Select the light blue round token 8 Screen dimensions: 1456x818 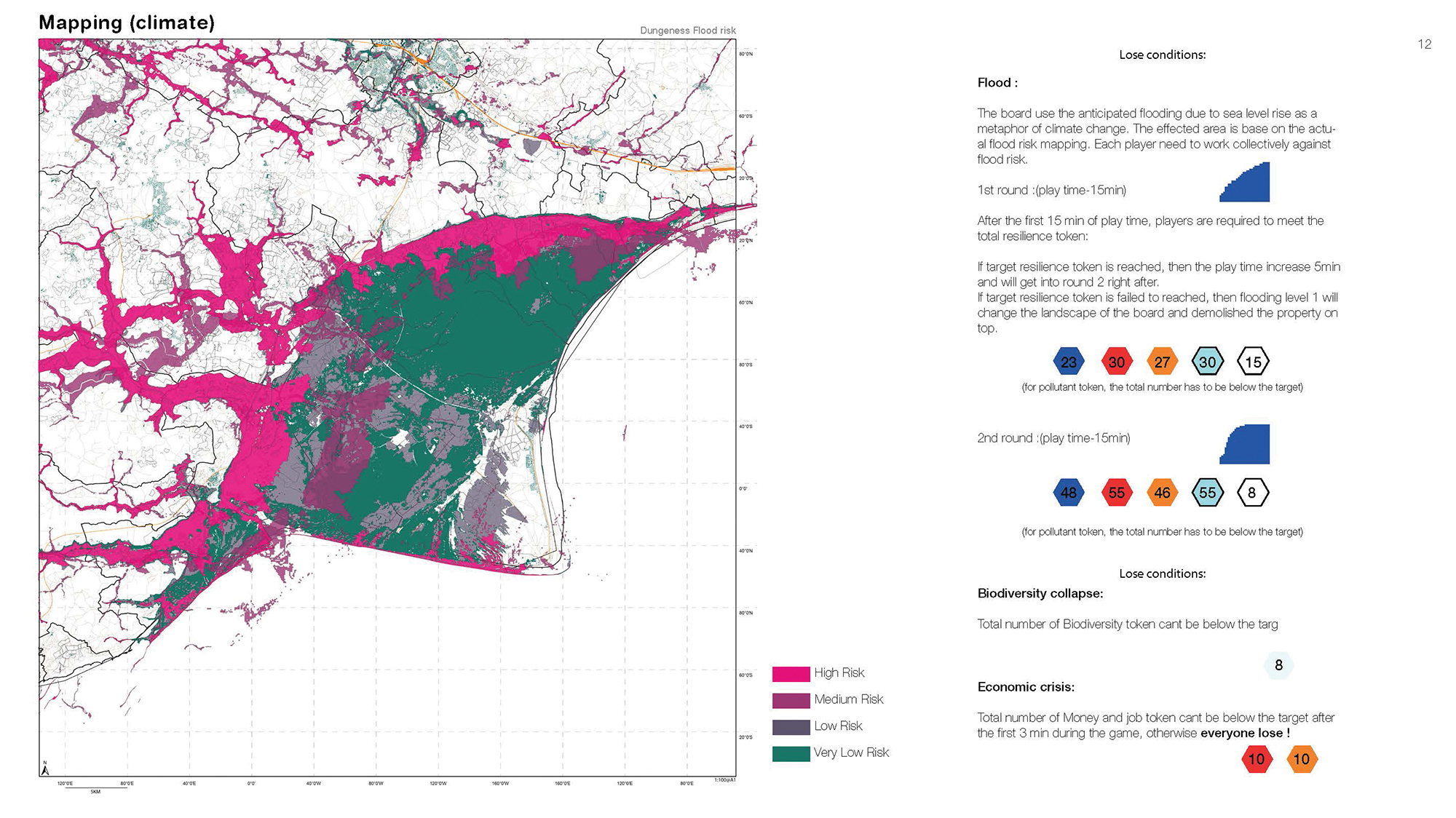[1278, 665]
